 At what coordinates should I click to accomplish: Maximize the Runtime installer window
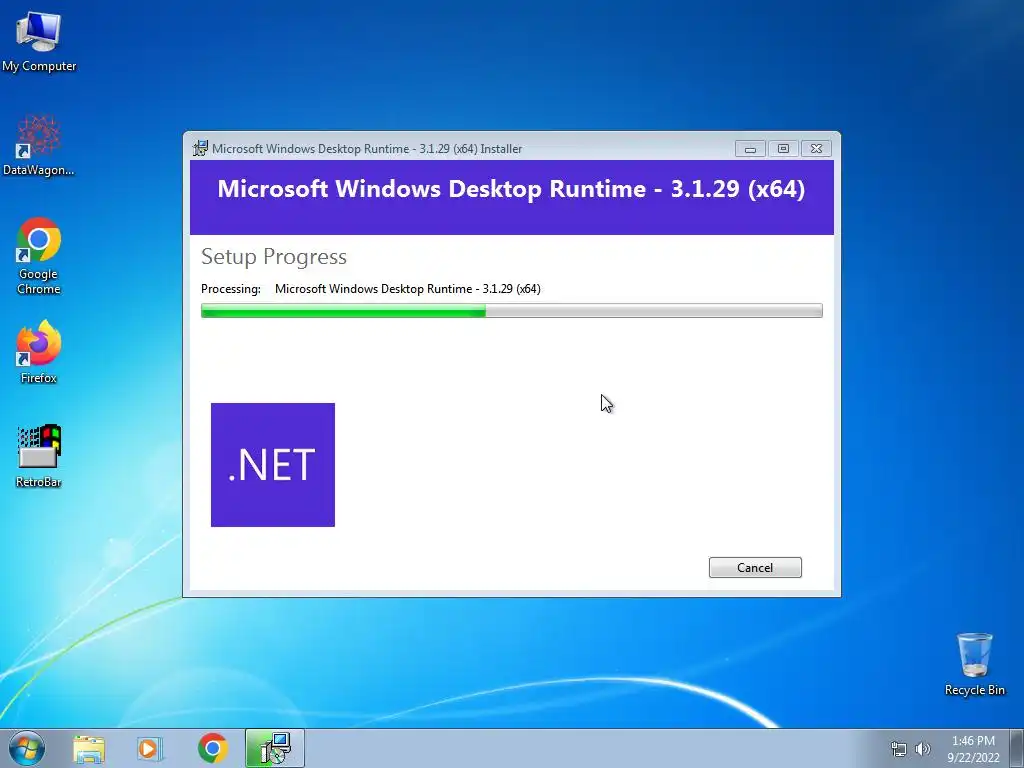click(783, 149)
